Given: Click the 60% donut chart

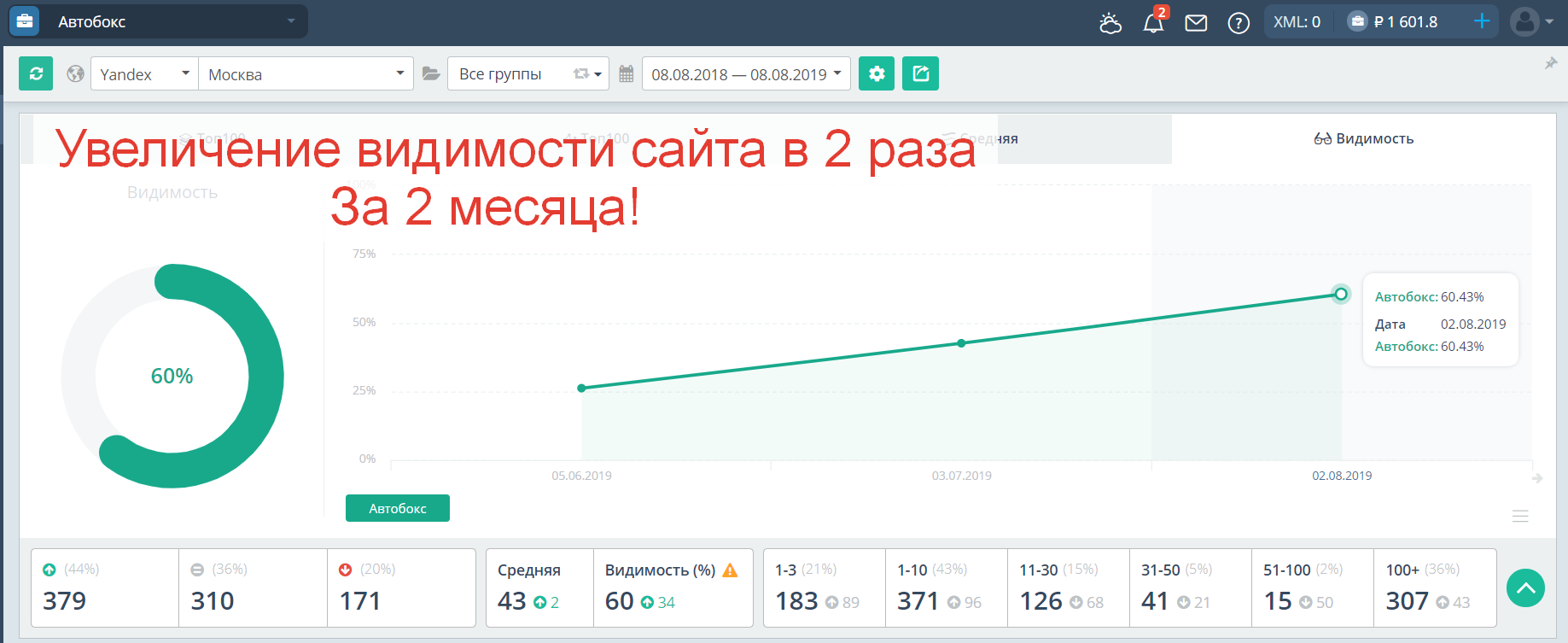Looking at the screenshot, I should (172, 376).
